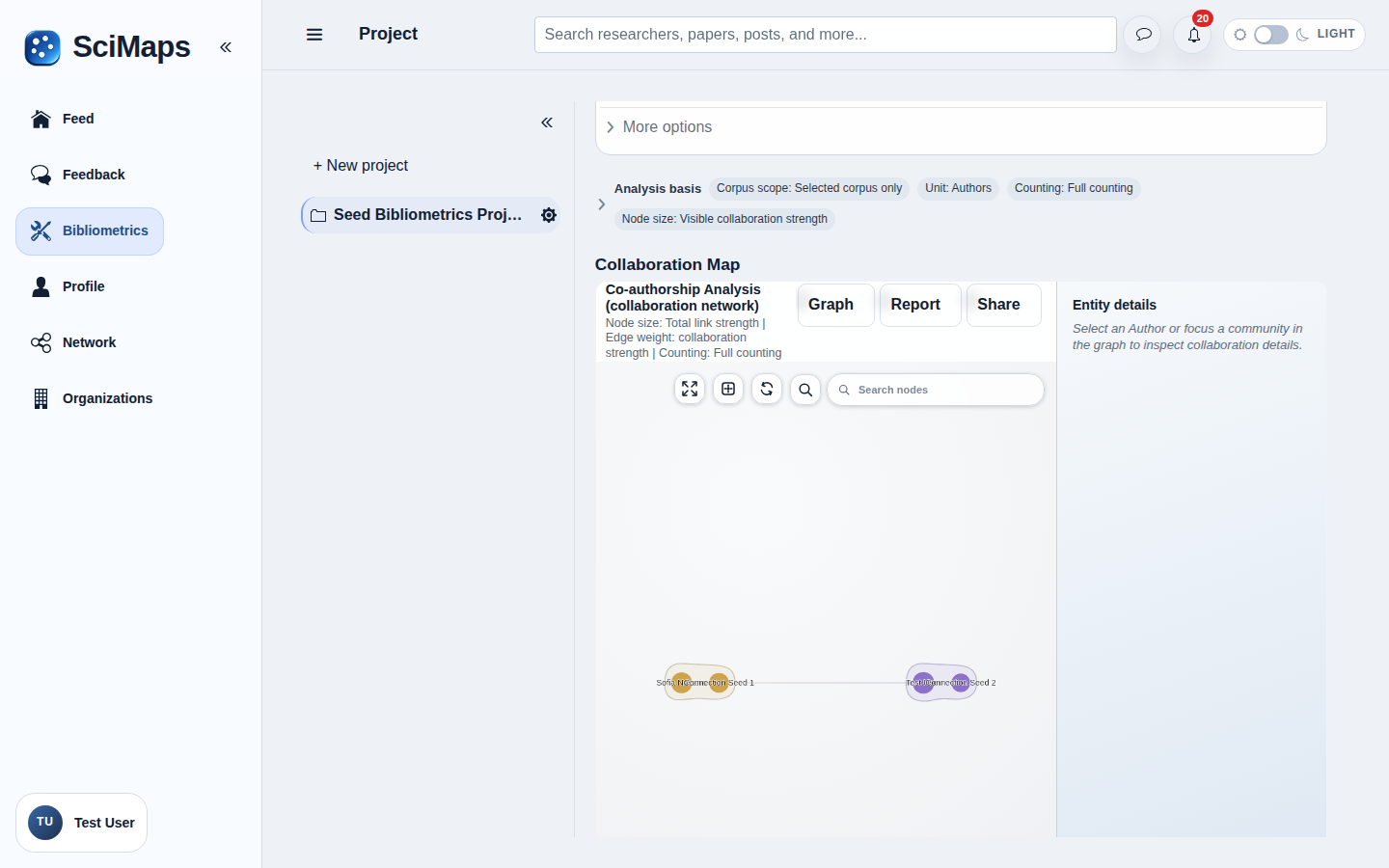Open the messages chat bubble icon
Screen dimensions: 1389x868
[x=1143, y=35]
